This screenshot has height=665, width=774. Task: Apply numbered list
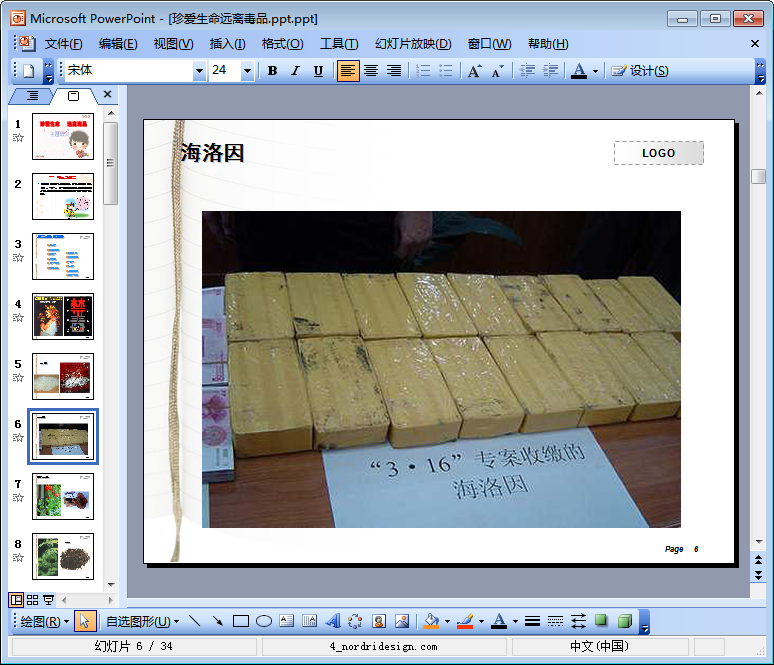(x=423, y=71)
